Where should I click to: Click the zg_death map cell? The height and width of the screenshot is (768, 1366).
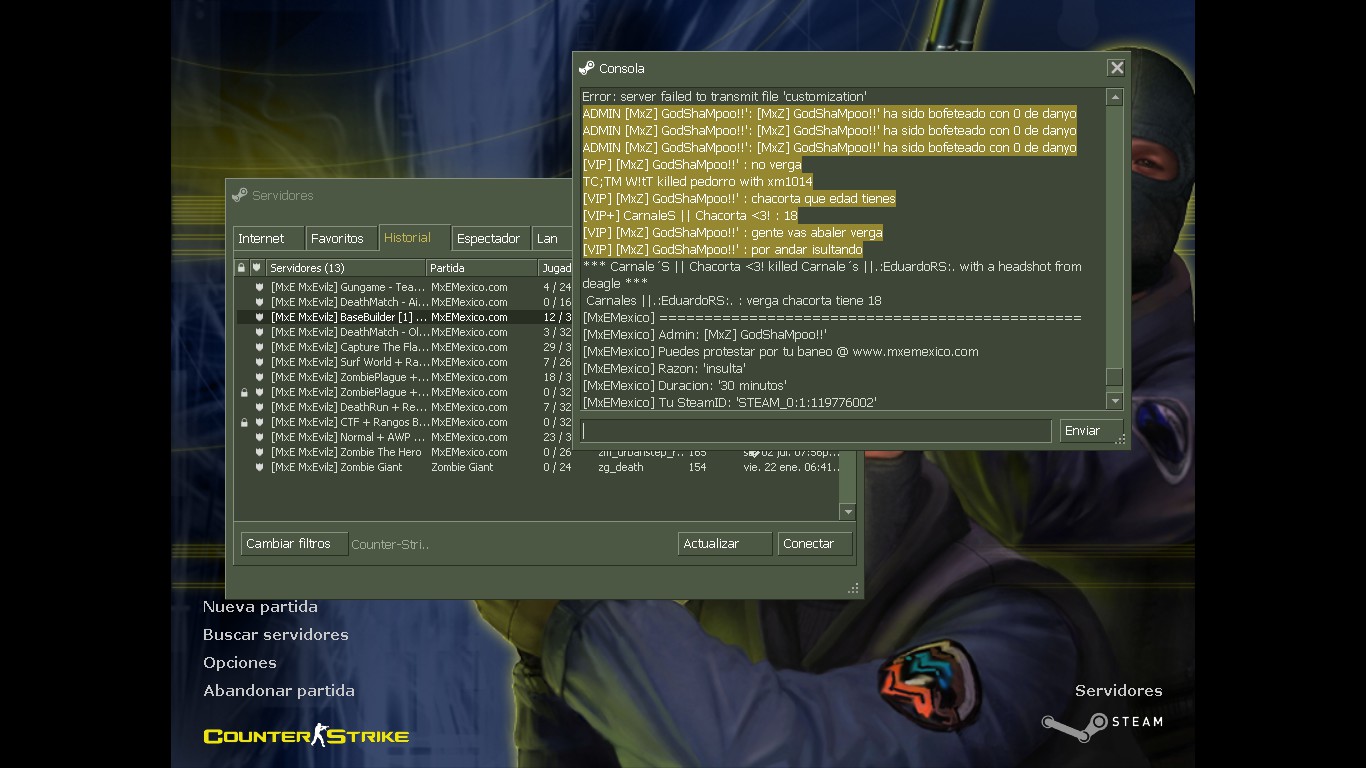[x=621, y=467]
